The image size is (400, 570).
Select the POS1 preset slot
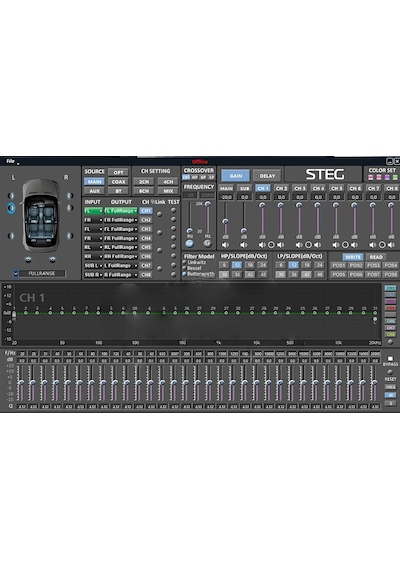point(339,265)
